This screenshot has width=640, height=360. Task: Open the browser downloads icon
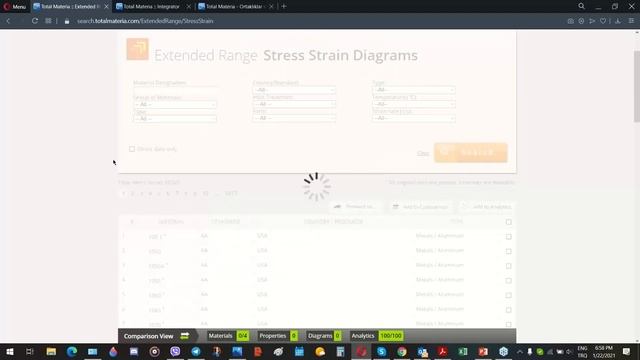618,21
